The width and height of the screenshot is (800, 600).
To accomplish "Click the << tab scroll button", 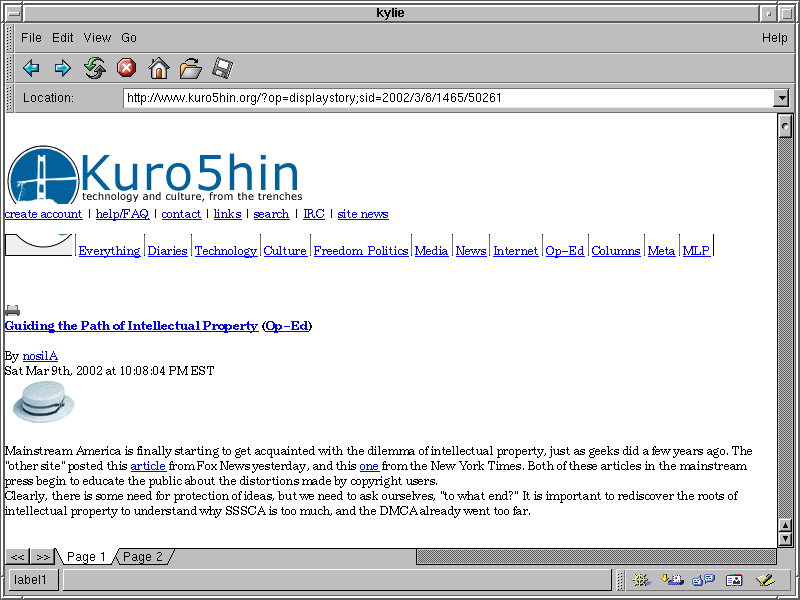I will pos(17,557).
